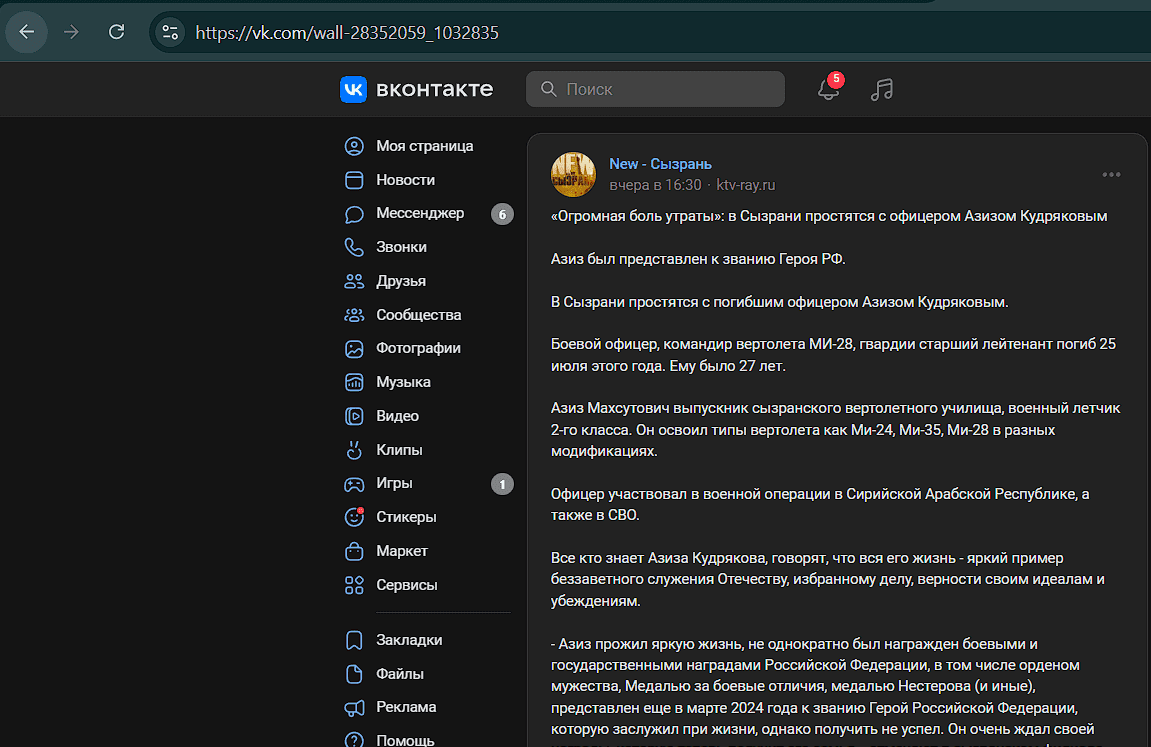Go to Моя страница in sidebar
Image resolution: width=1151 pixels, height=747 pixels.
point(424,146)
